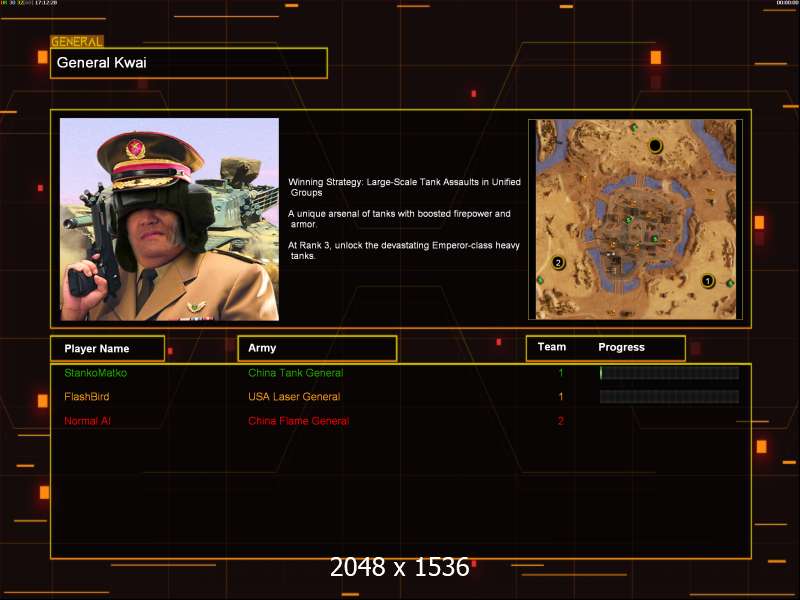Click the General Kwai name field
The height and width of the screenshot is (600, 800).
click(x=189, y=63)
